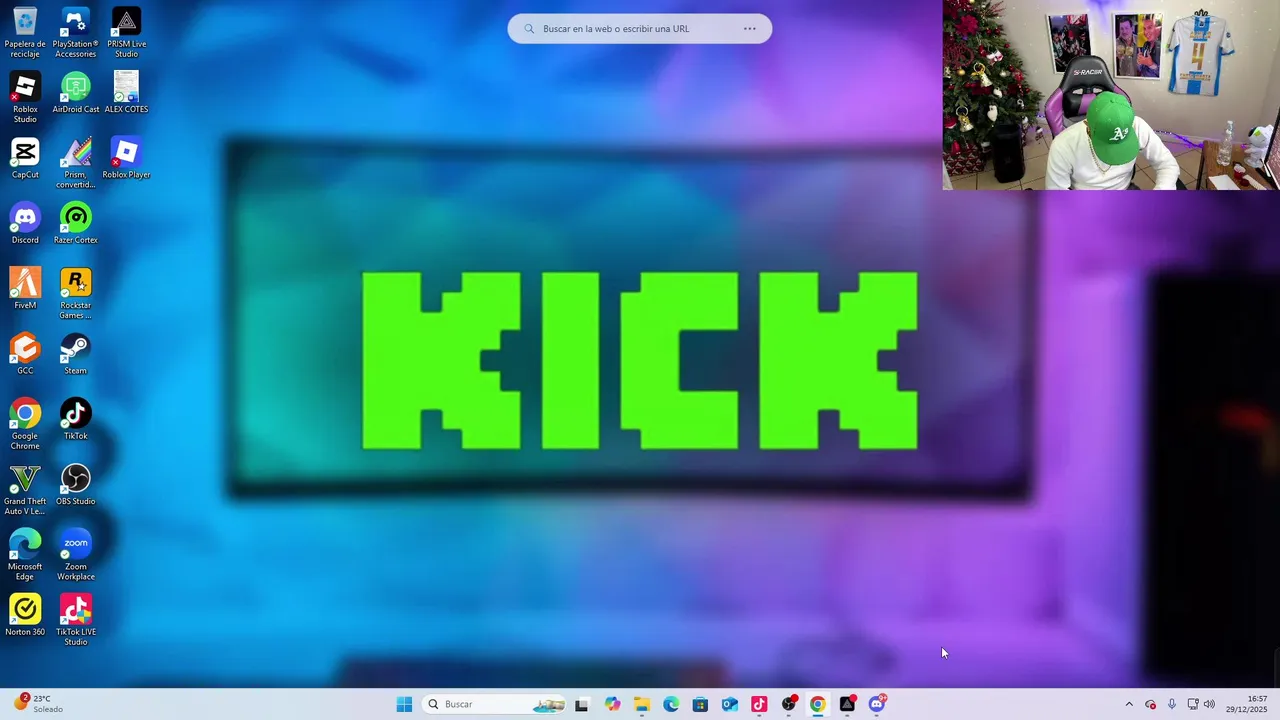Viewport: 1280px width, 720px height.
Task: Select Roblox Studio desktop icon
Action: click(25, 98)
